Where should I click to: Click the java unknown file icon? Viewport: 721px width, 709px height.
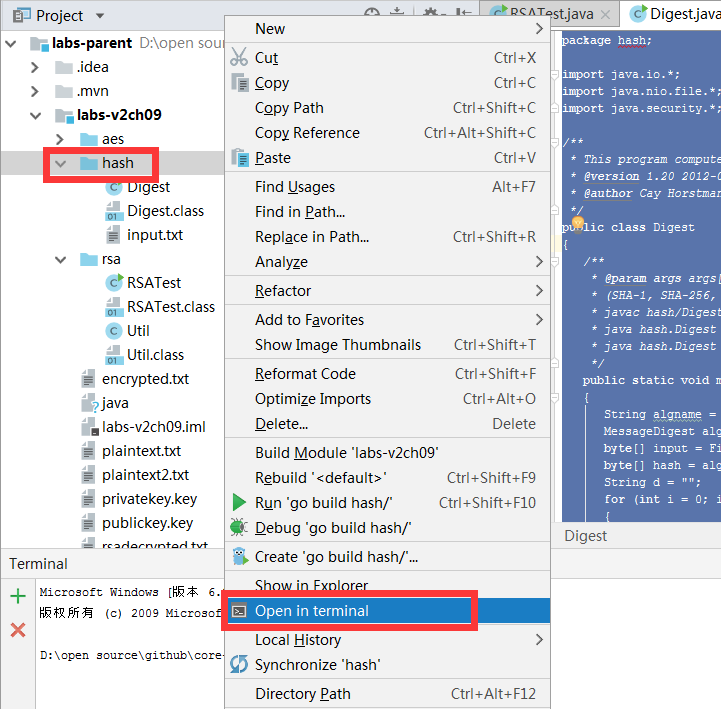[x=89, y=403]
